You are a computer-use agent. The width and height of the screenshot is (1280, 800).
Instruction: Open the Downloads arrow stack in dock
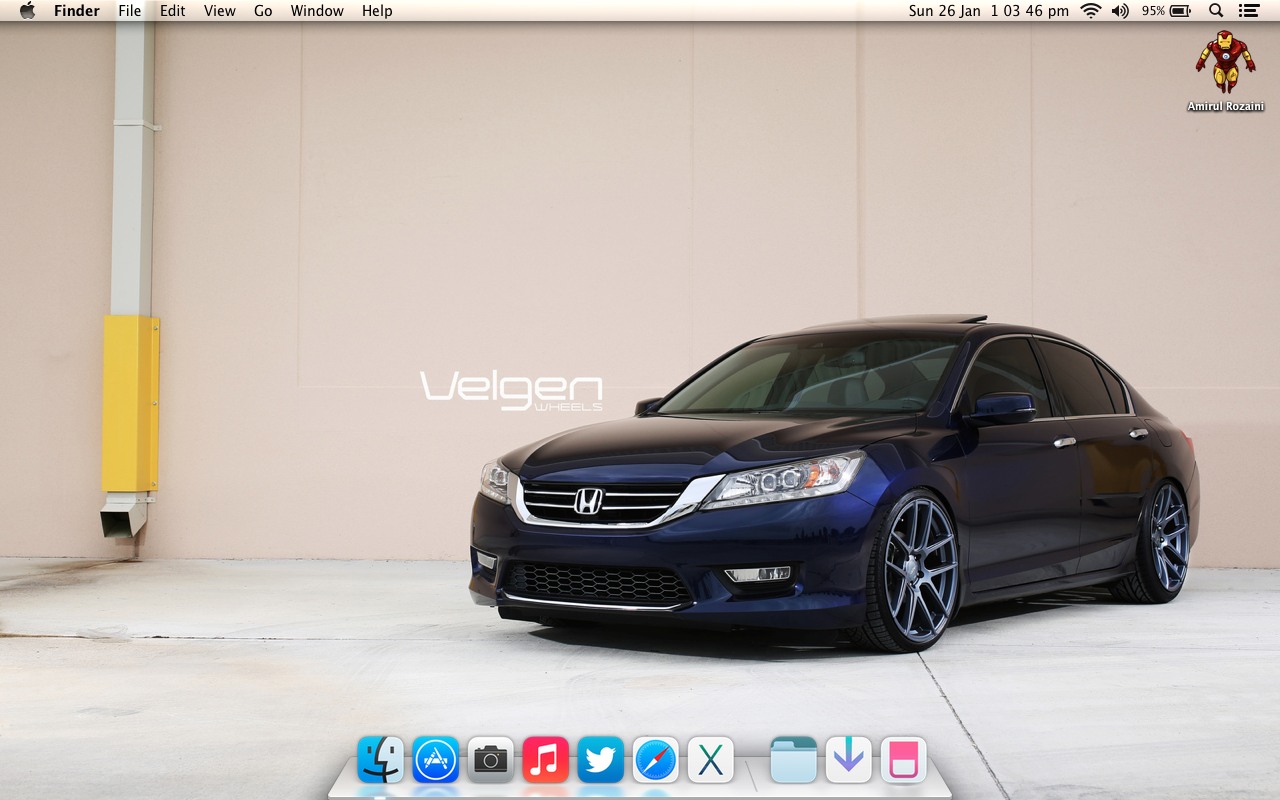849,760
